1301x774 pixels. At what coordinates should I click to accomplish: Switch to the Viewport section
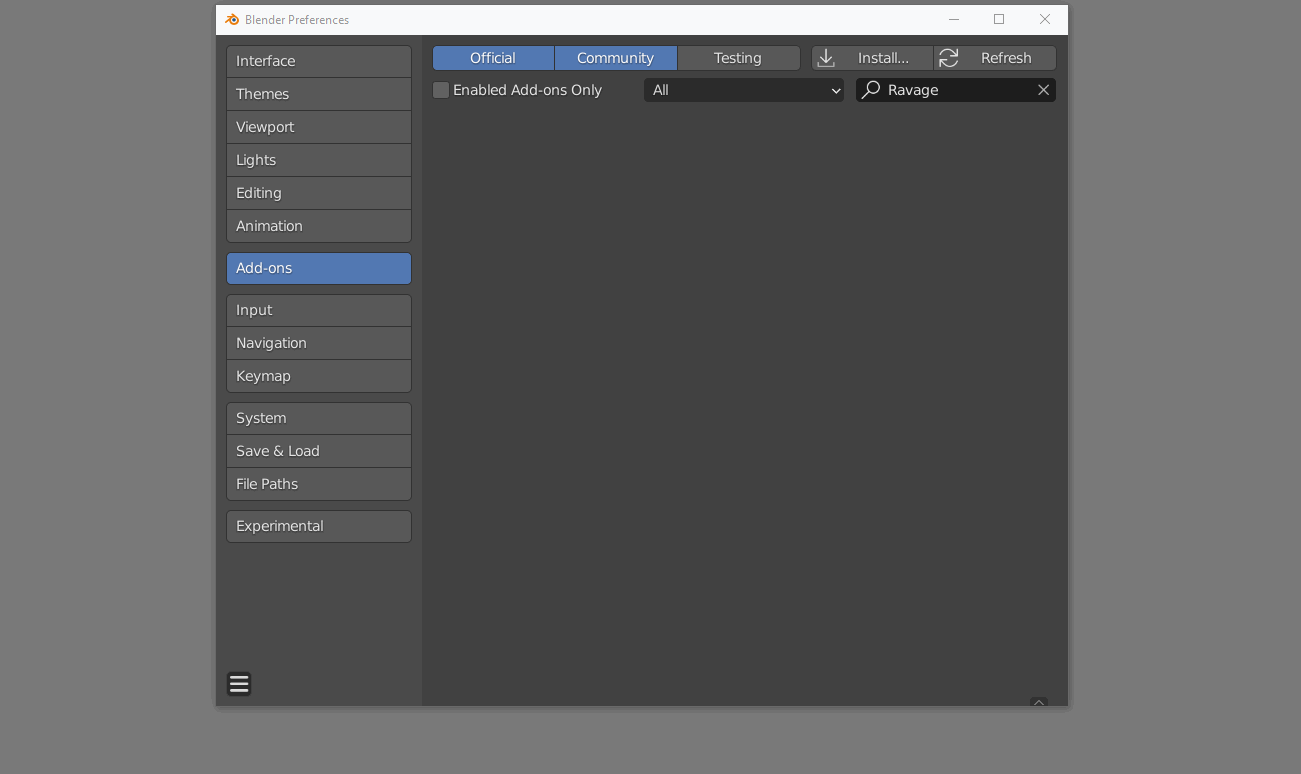tap(319, 127)
